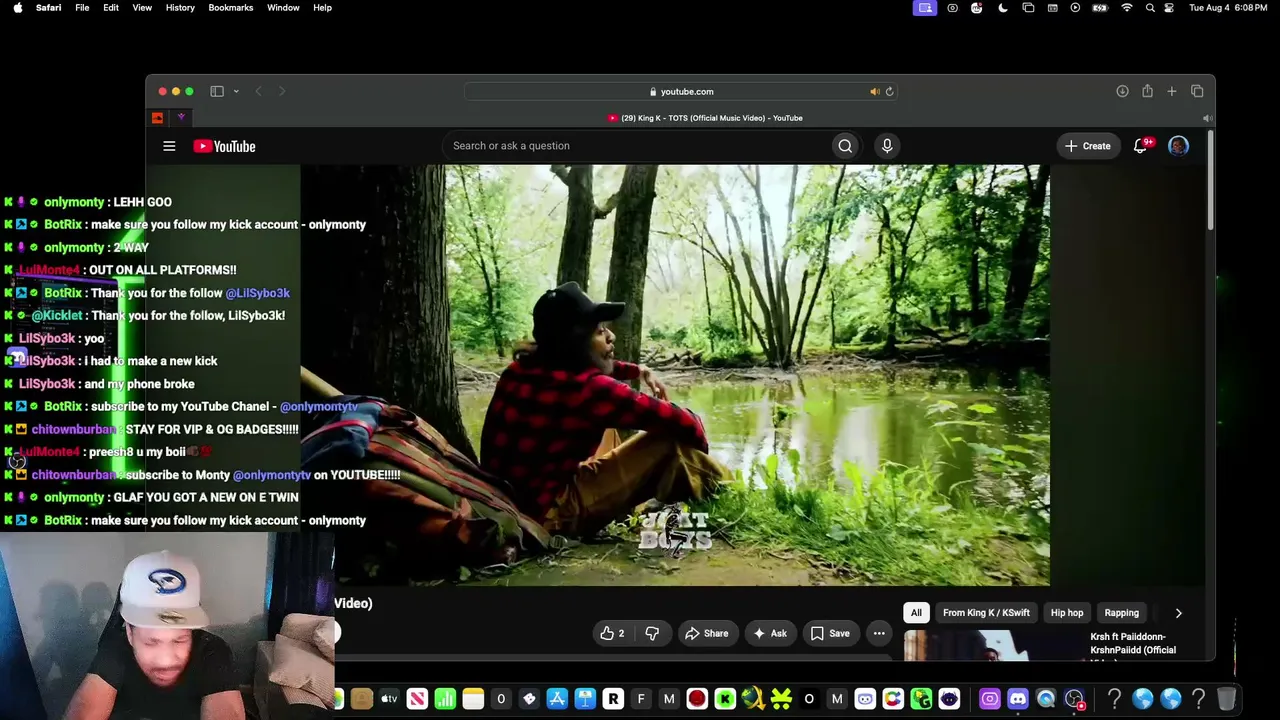Reload the YouTube page
This screenshot has height=720, width=1280.
click(889, 92)
